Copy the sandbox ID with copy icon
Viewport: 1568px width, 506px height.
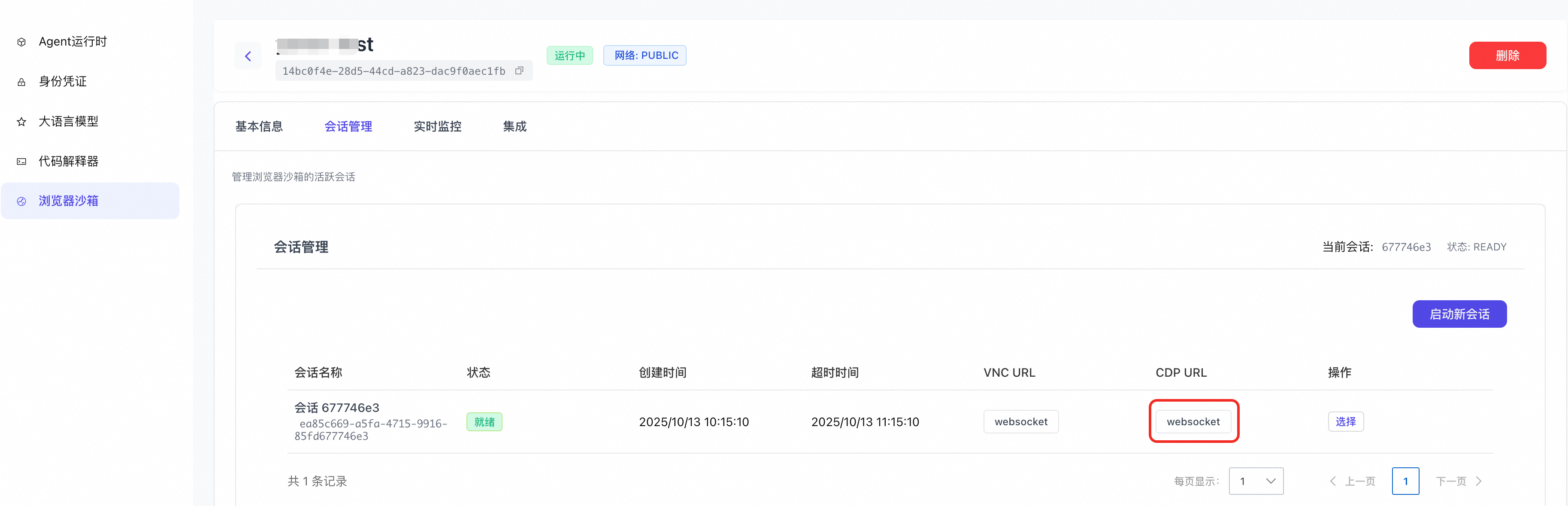519,71
